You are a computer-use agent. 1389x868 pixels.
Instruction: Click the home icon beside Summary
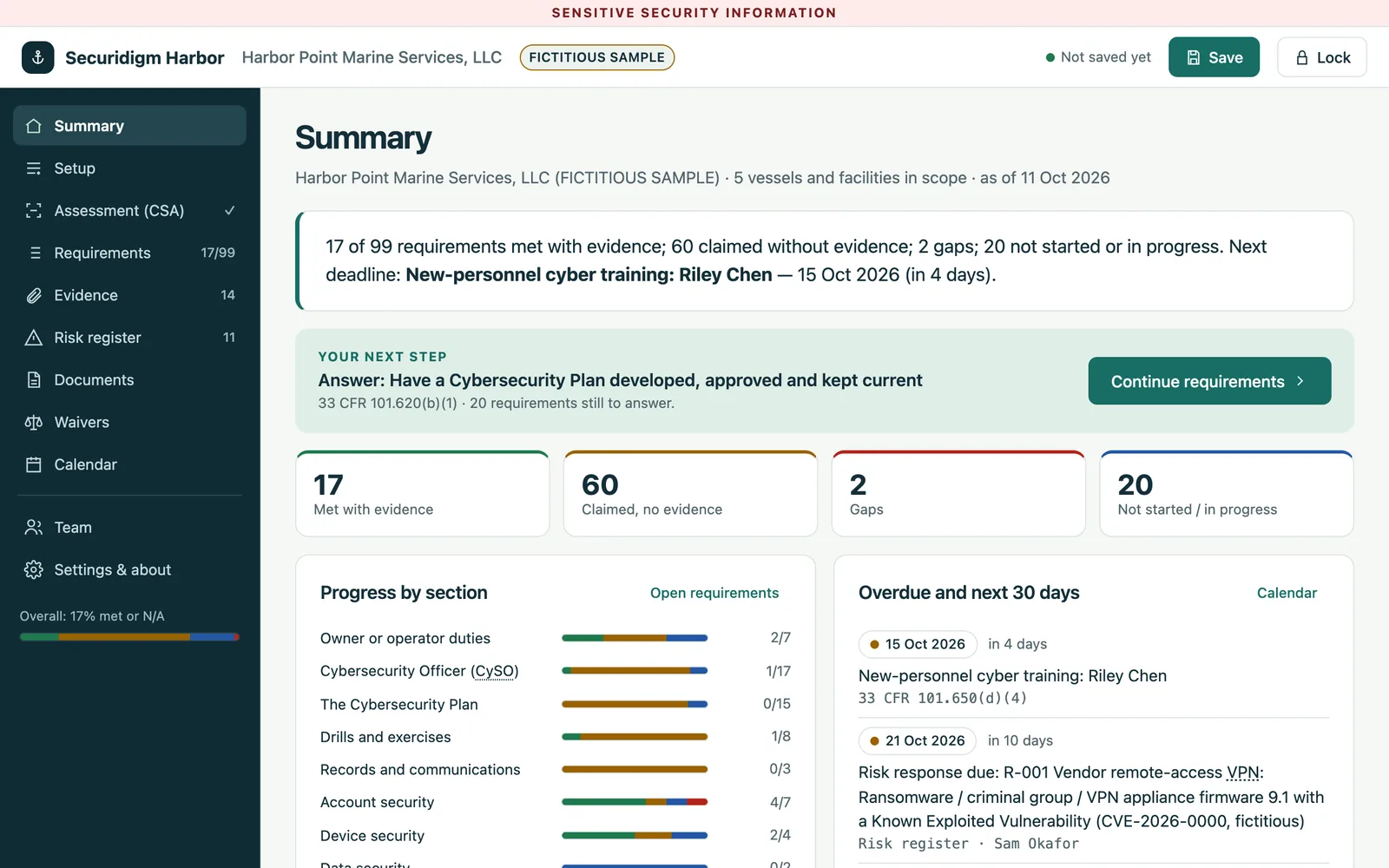click(34, 126)
